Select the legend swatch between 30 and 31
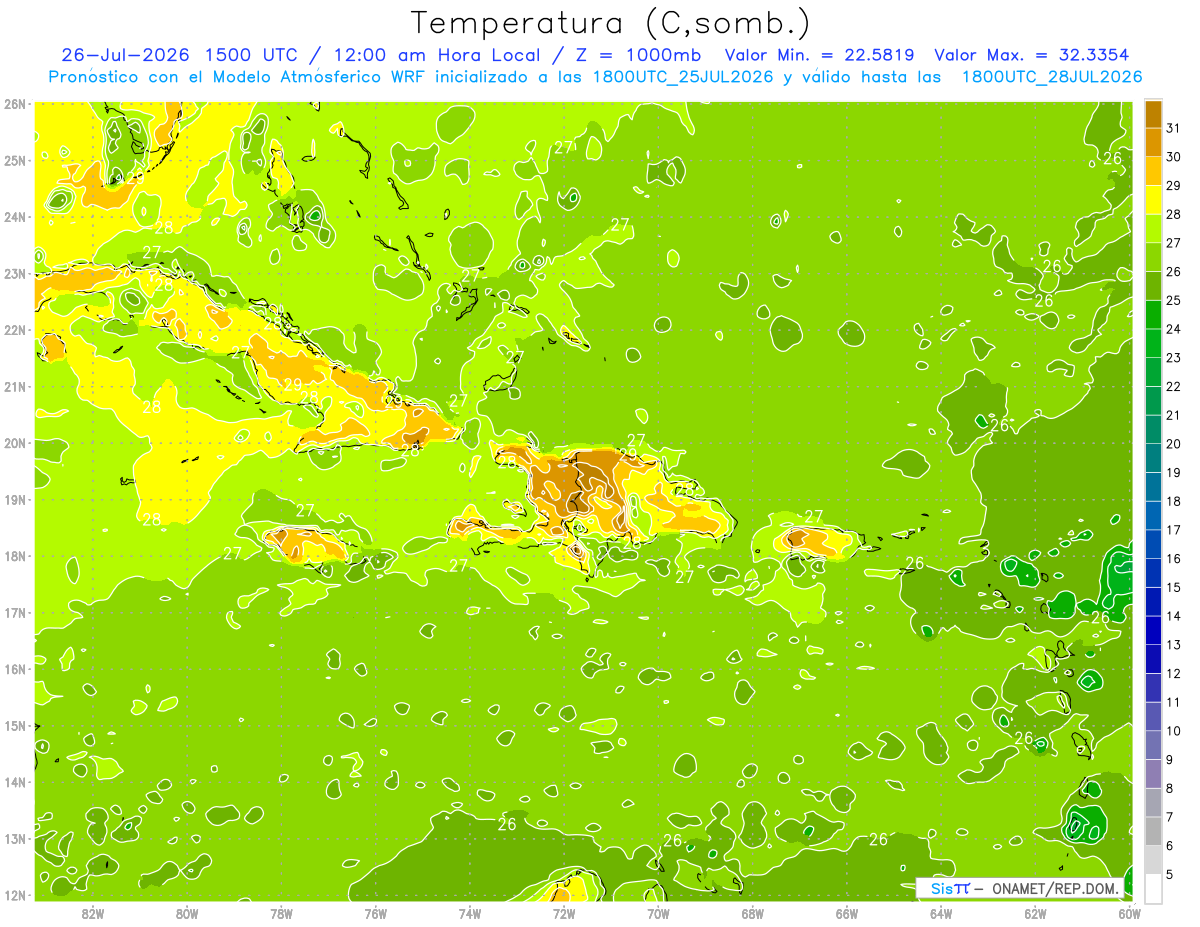The width and height of the screenshot is (1200, 927). click(1153, 142)
